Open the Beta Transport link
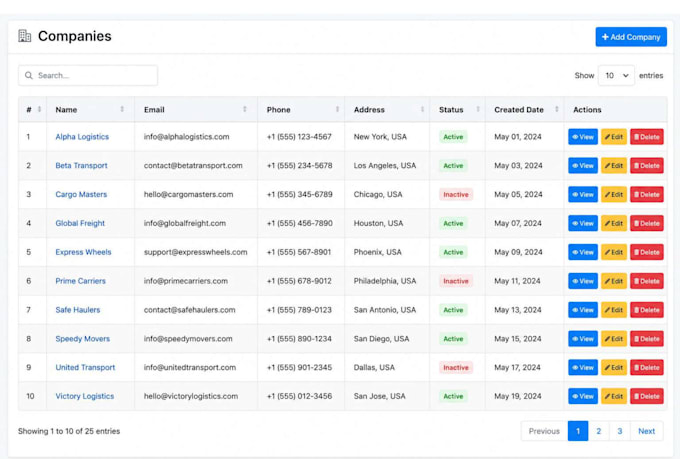 (81, 165)
